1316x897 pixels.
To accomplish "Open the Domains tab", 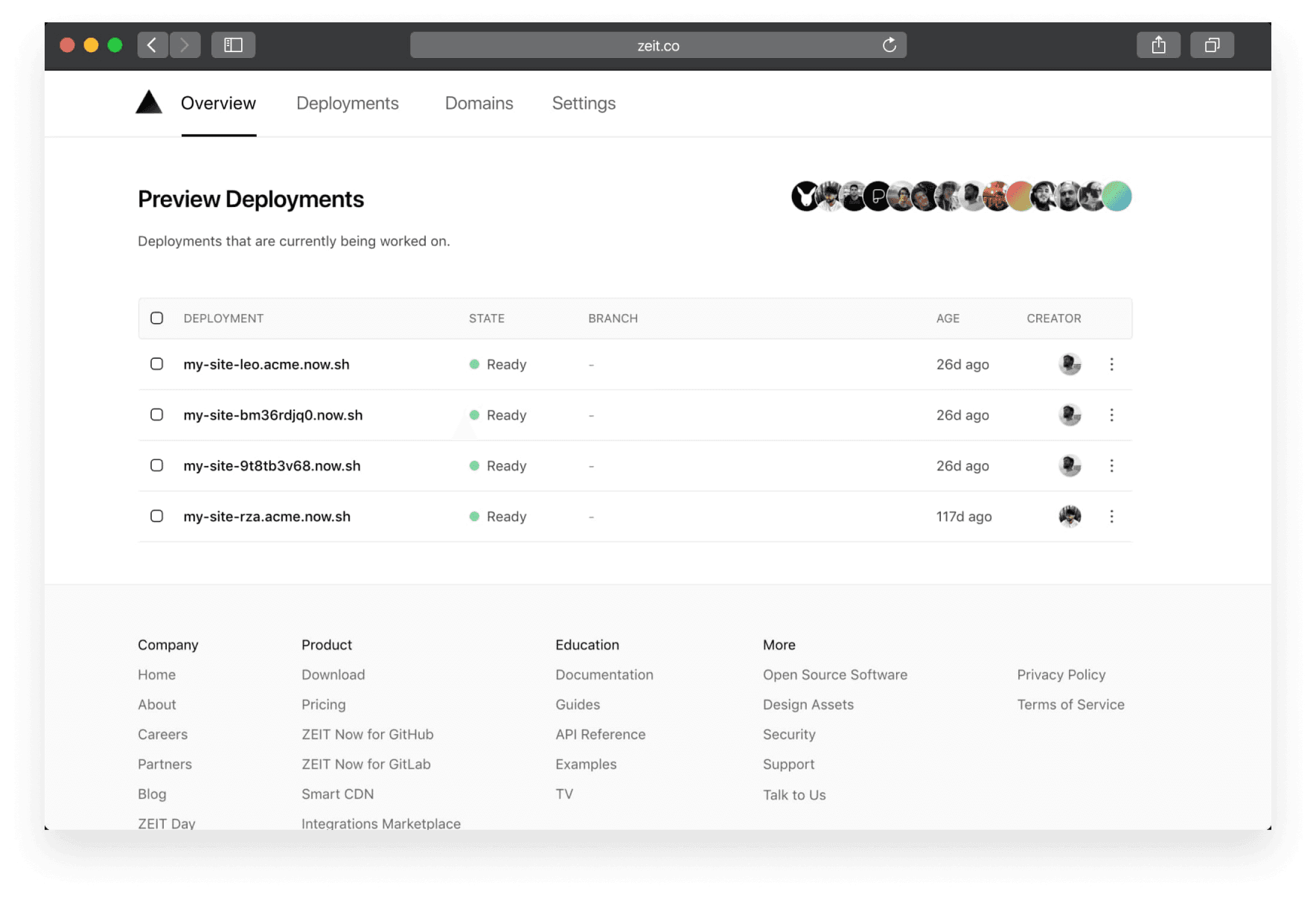I will pyautogui.click(x=479, y=103).
